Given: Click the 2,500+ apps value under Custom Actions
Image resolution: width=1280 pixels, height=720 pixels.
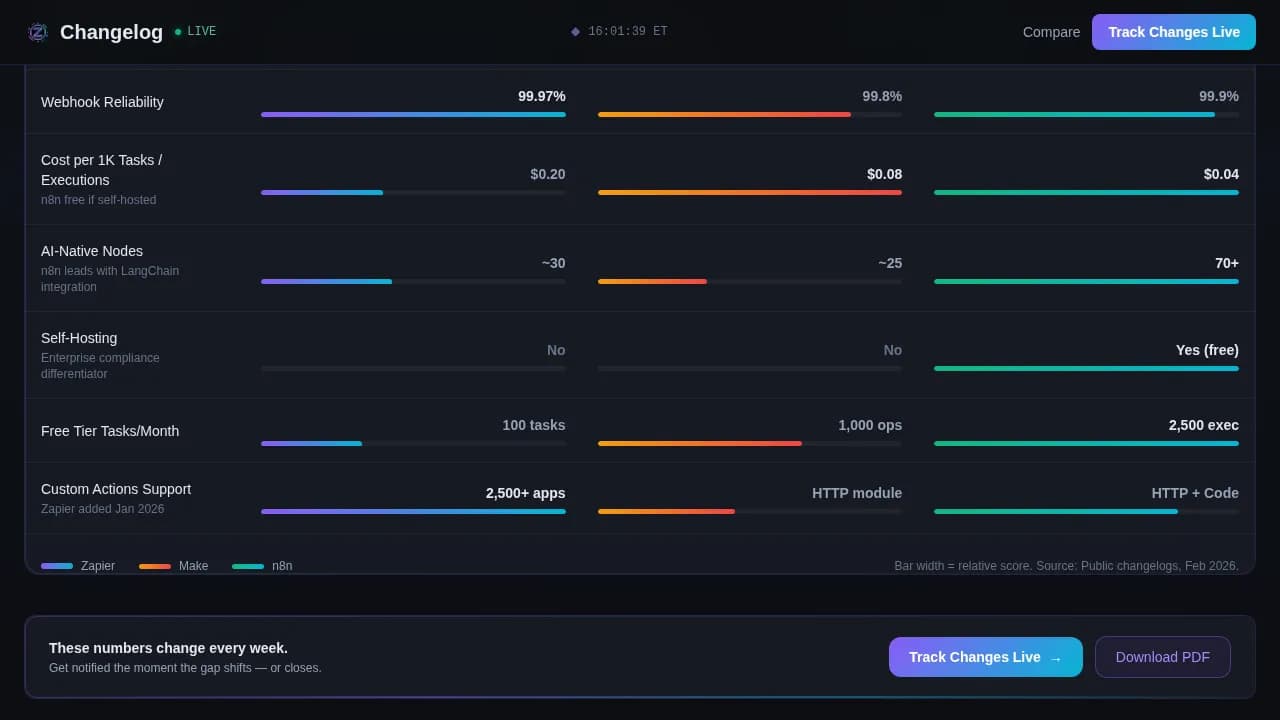Looking at the screenshot, I should point(525,493).
